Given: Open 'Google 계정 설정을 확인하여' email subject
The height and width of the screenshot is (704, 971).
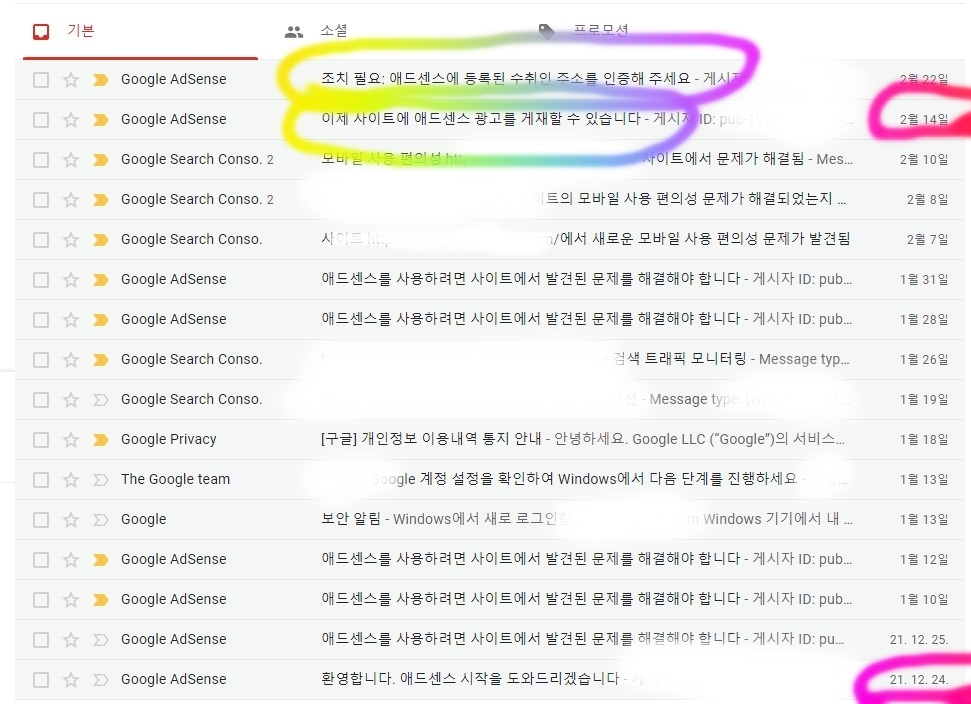Looking at the screenshot, I should tap(583, 479).
